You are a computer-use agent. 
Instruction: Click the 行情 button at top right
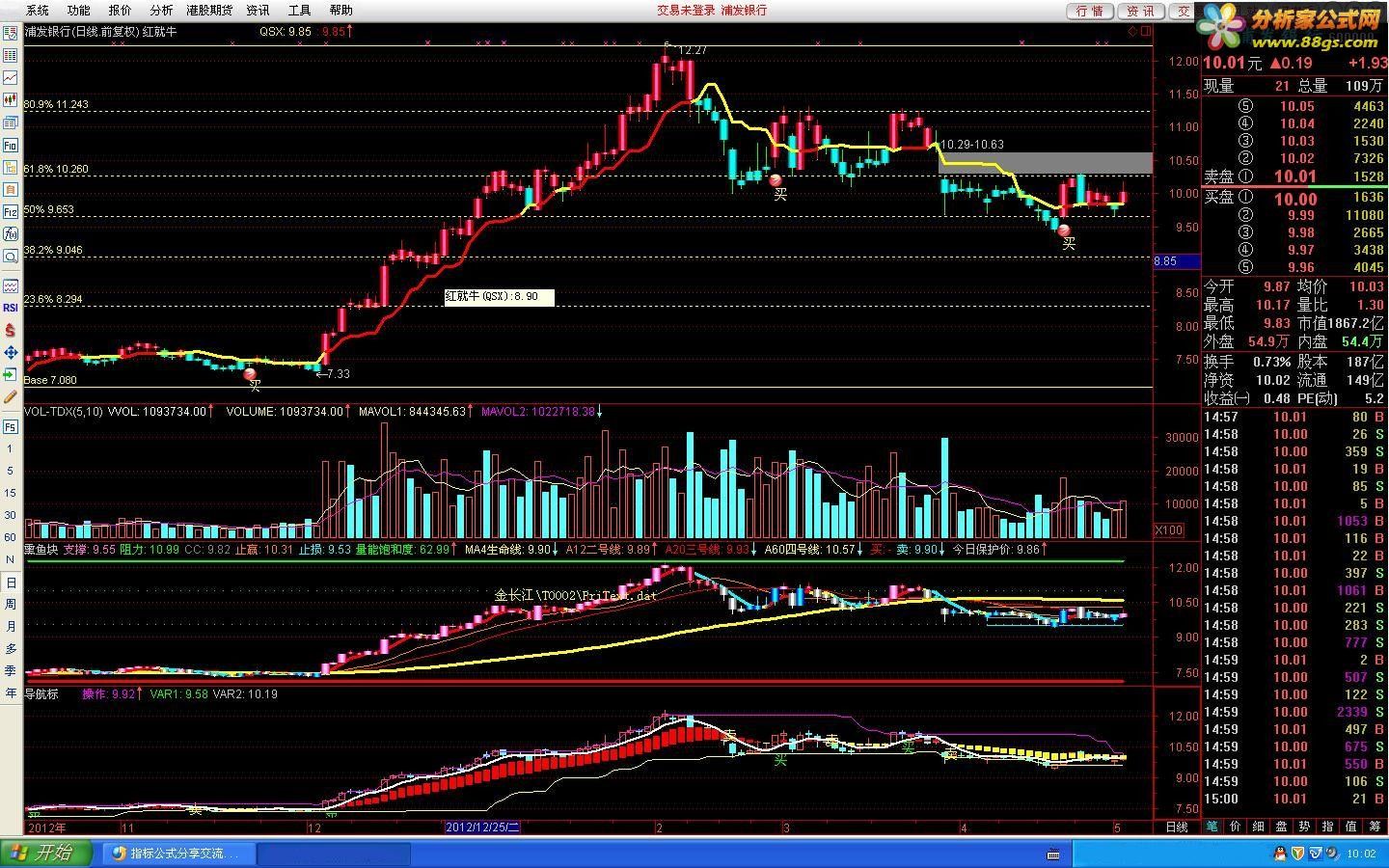click(x=1090, y=12)
